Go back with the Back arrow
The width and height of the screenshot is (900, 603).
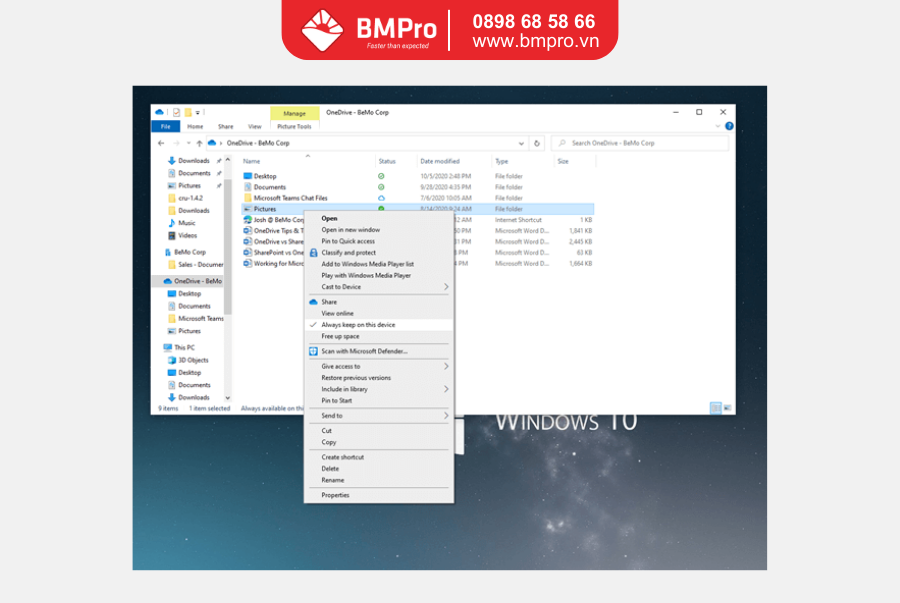pos(161,143)
